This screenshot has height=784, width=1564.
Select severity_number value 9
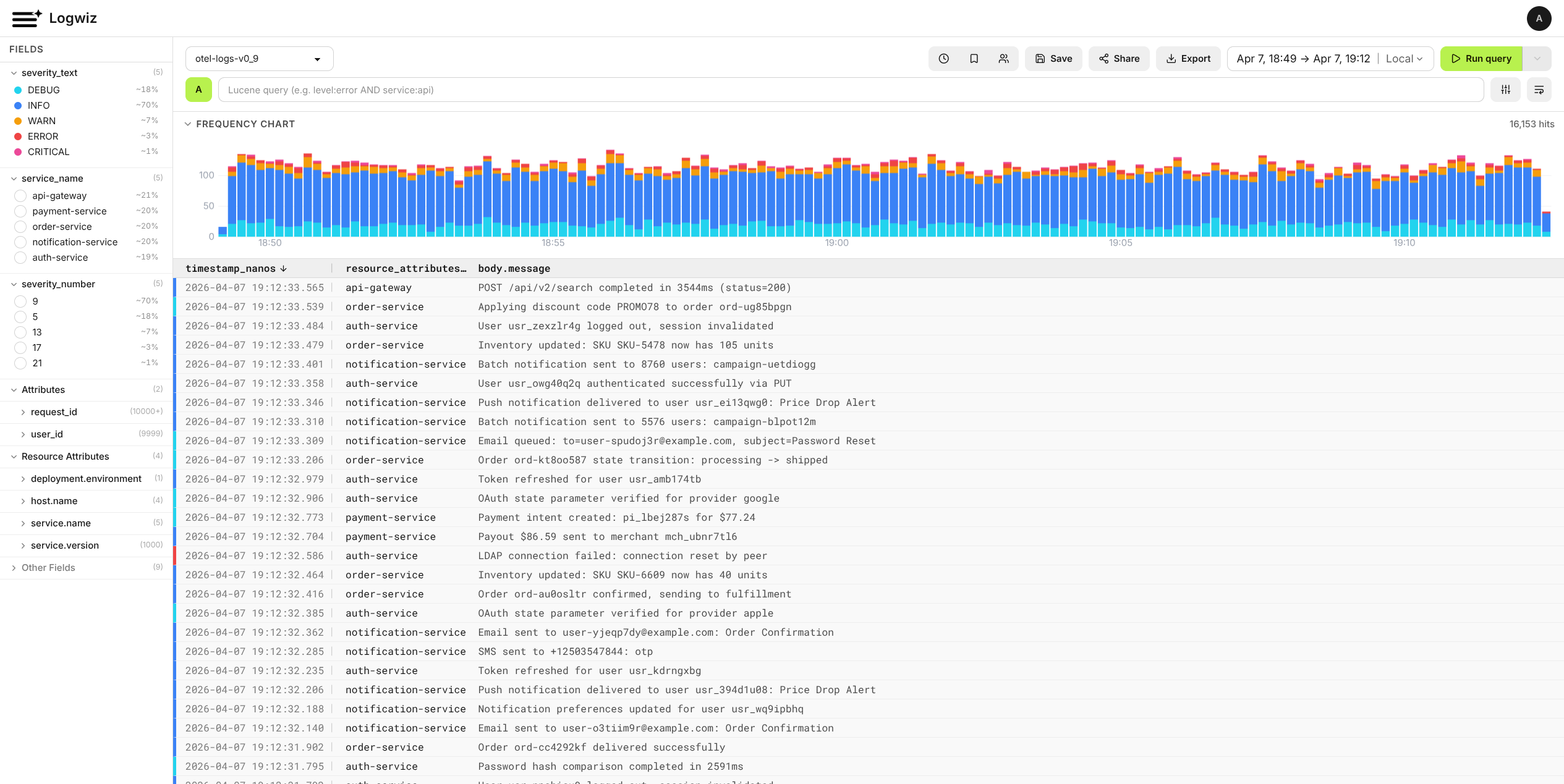point(20,301)
